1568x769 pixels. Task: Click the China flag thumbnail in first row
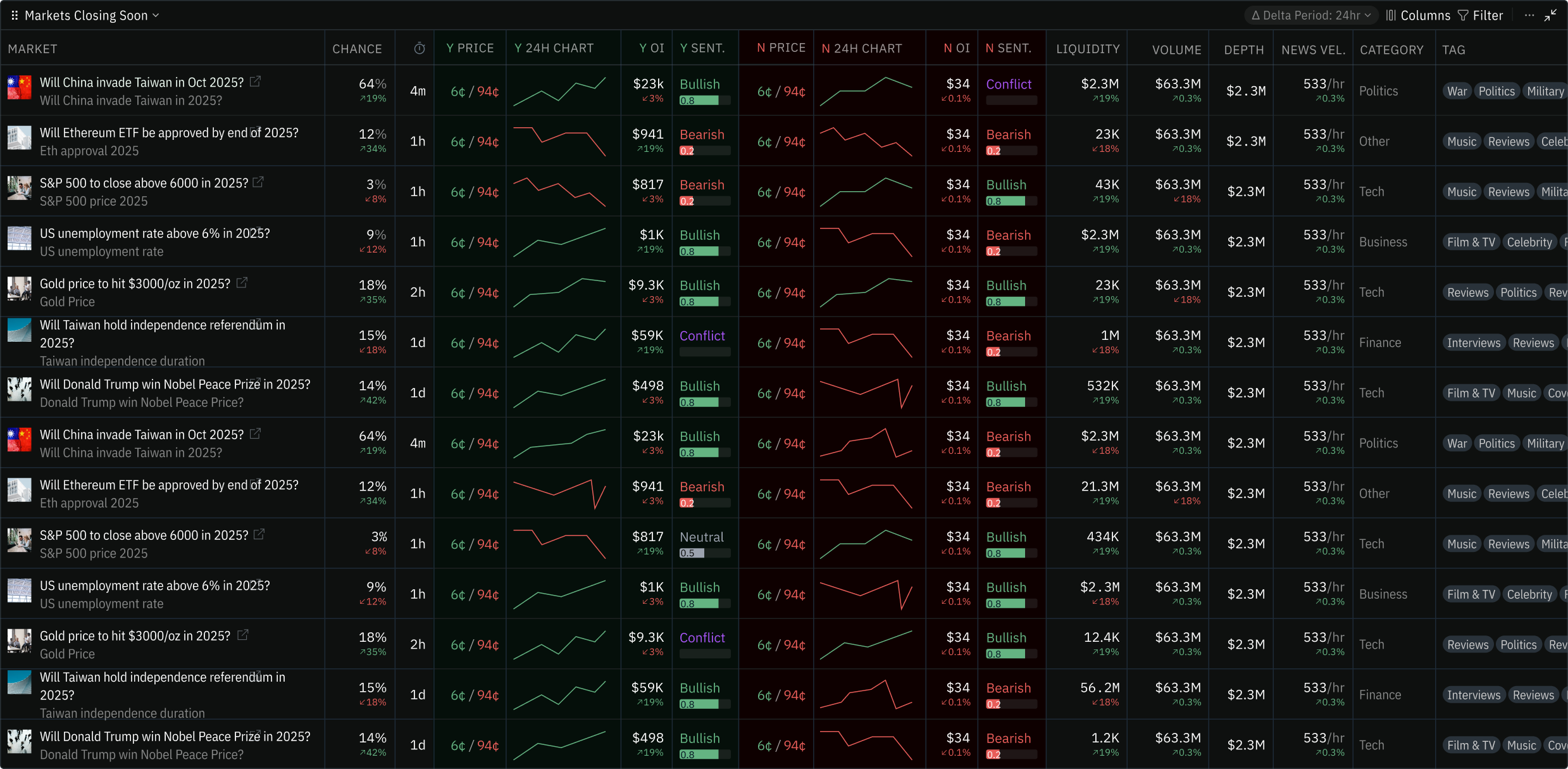coord(19,87)
